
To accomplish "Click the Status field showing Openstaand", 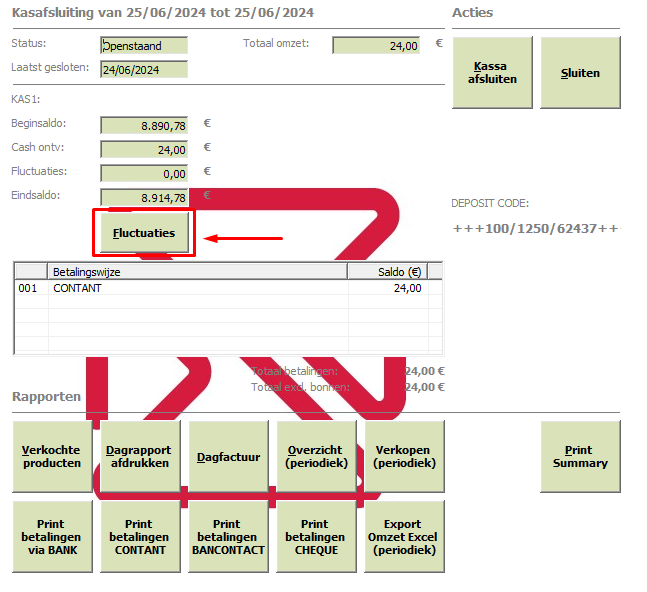I will coord(144,45).
